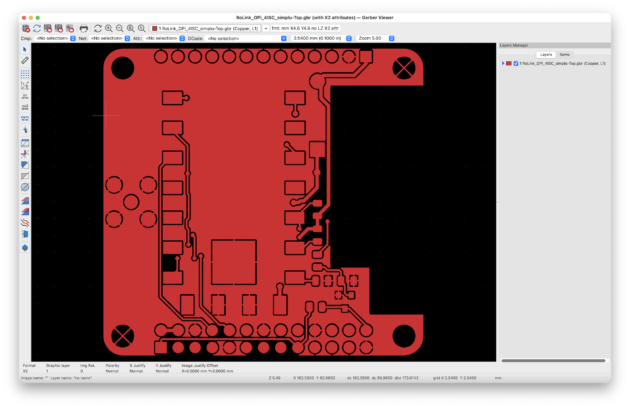Image resolution: width=630 pixels, height=408 pixels.
Task: Switch units to millimeters
Action: (25, 119)
